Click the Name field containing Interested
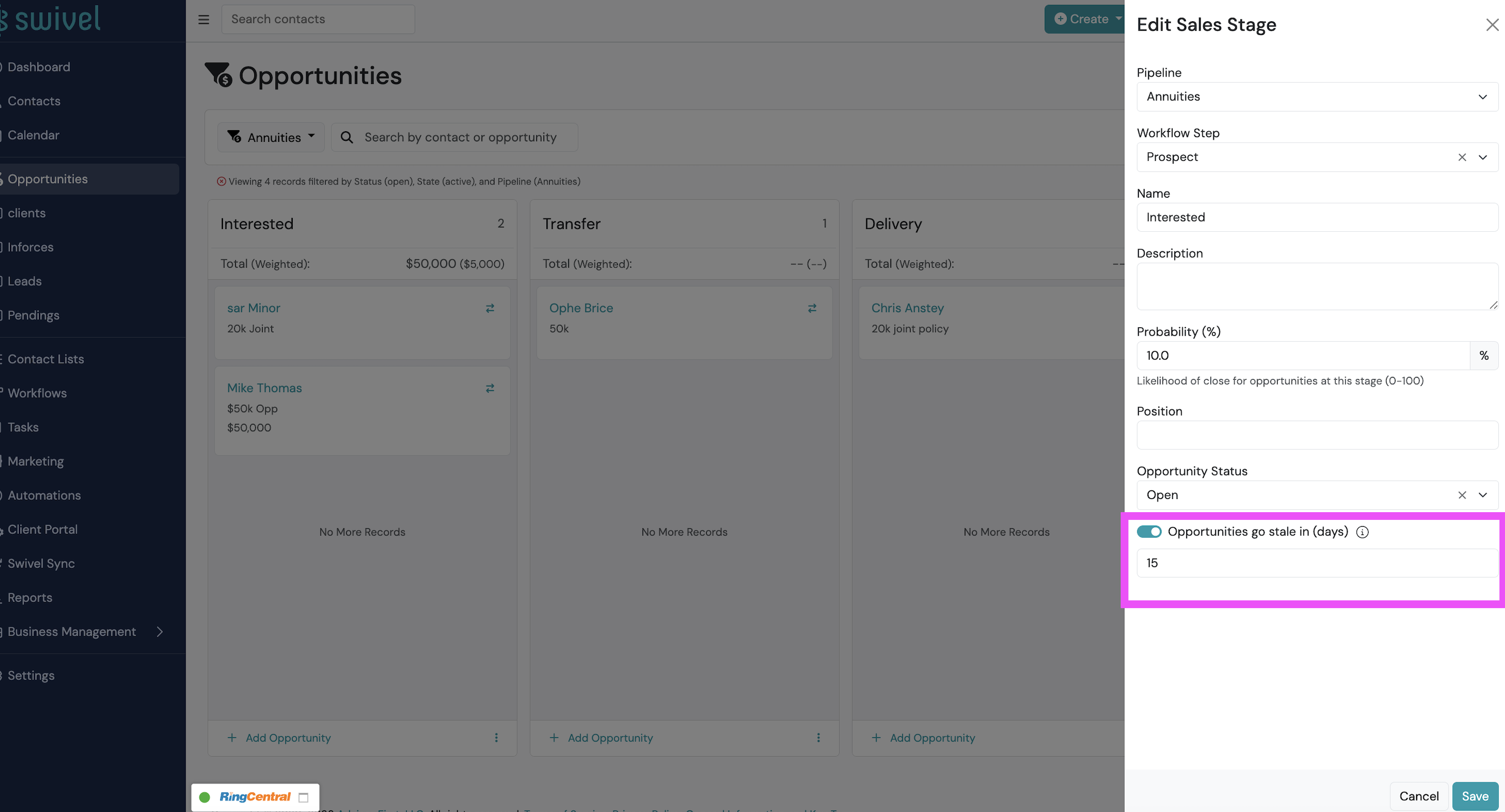 [x=1317, y=217]
